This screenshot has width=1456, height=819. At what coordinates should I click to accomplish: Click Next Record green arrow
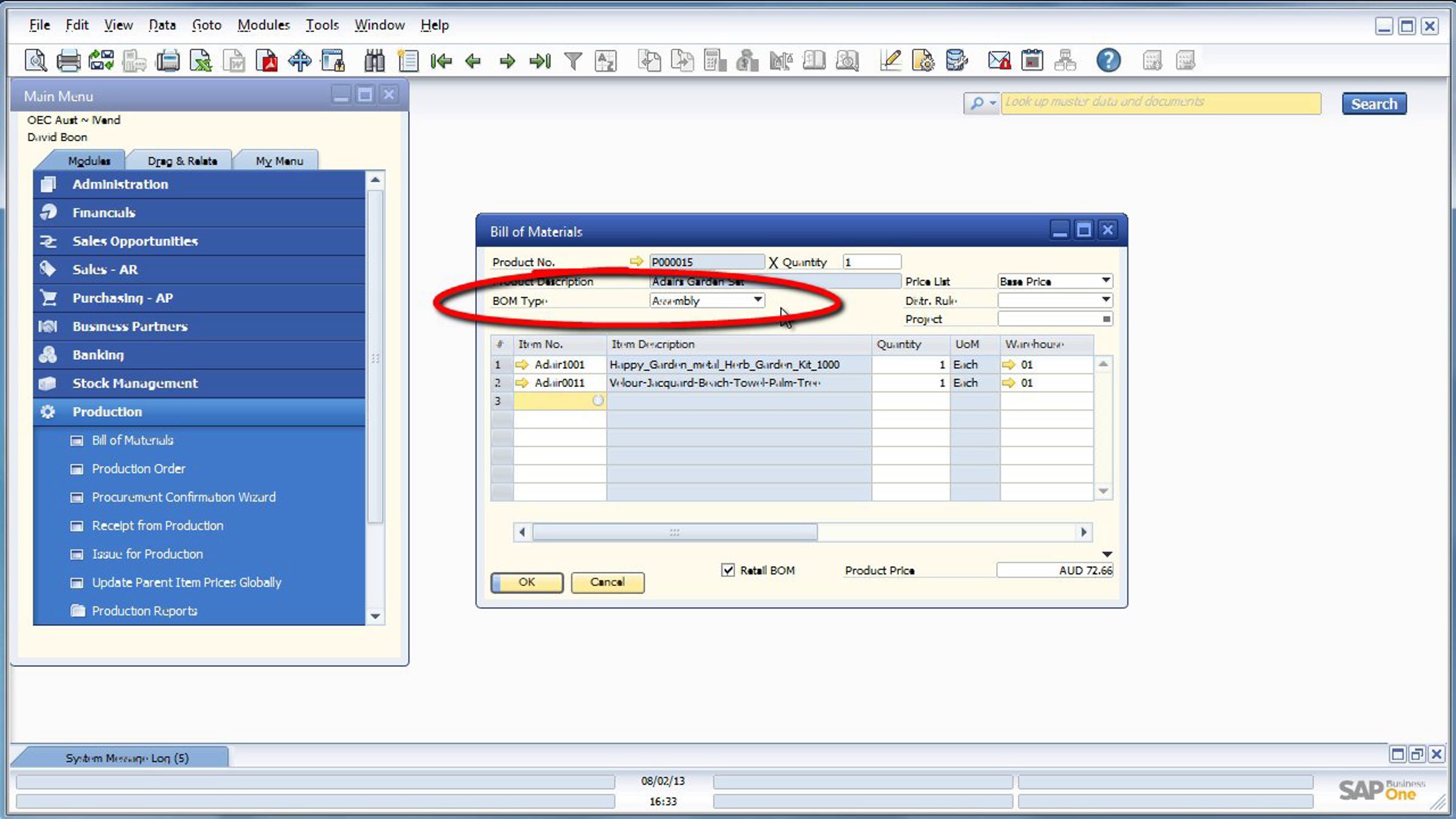[507, 61]
